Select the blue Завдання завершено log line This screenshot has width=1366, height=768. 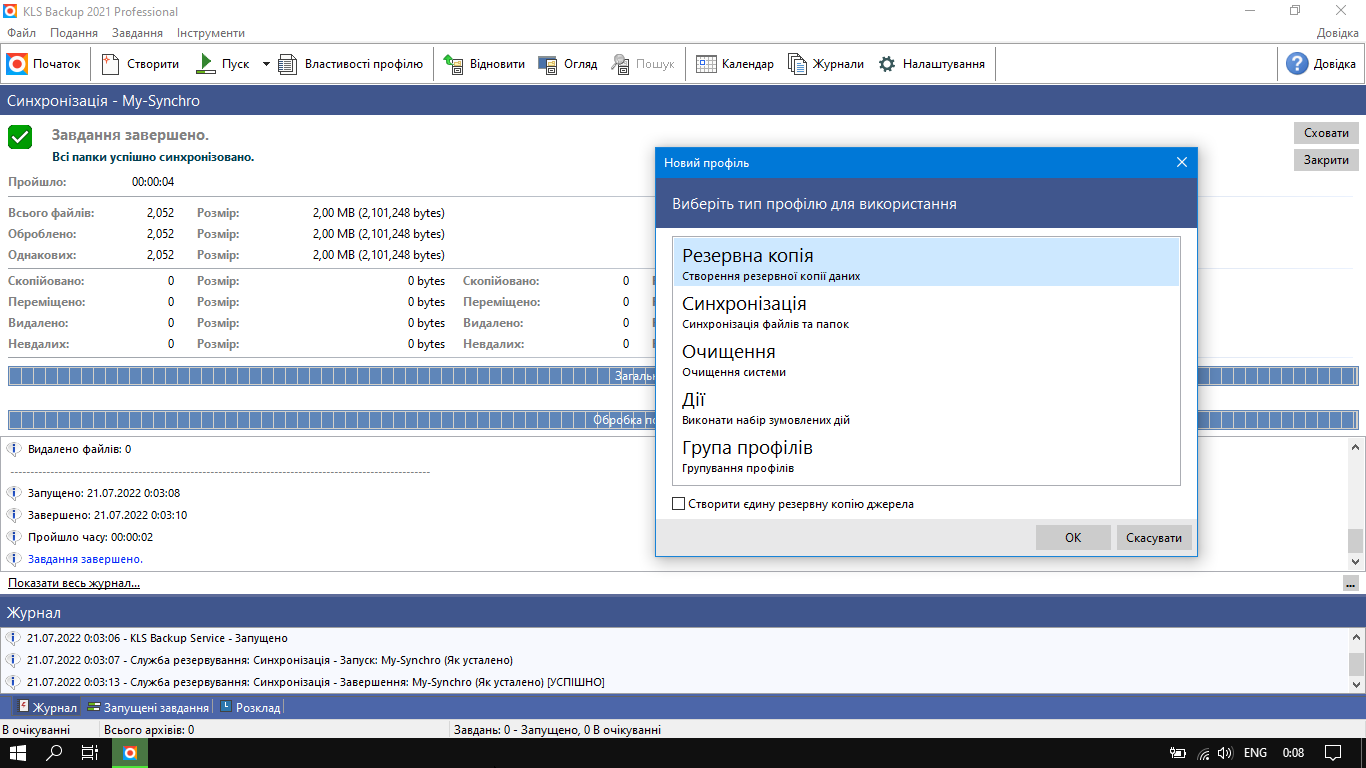point(85,559)
